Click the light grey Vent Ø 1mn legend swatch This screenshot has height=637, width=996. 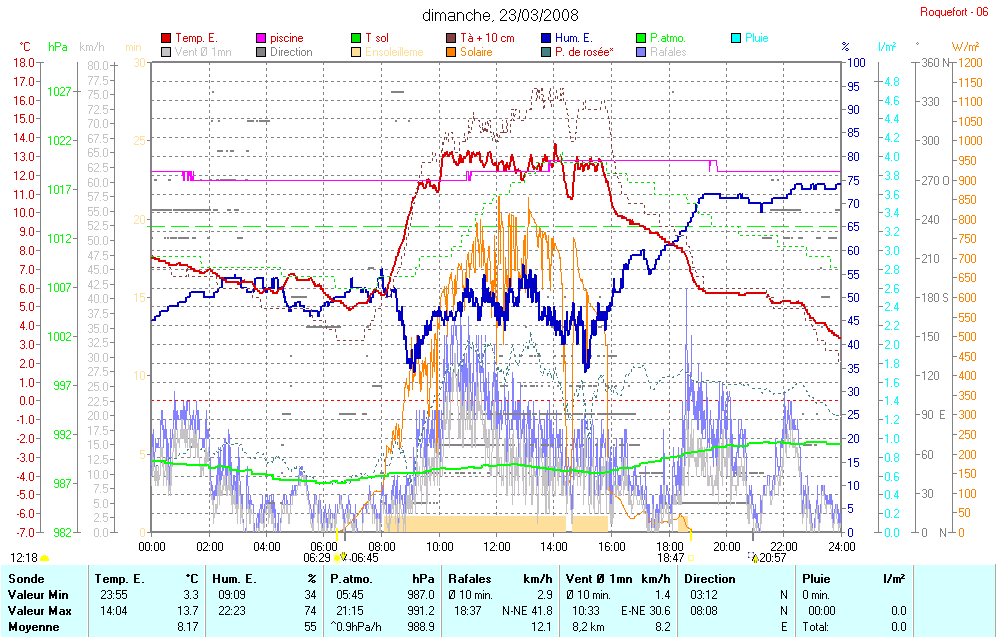166,52
